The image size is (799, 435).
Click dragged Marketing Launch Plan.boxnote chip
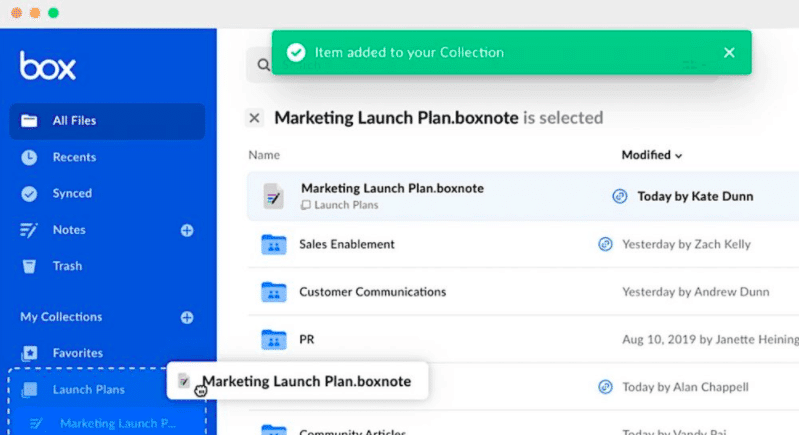click(298, 381)
